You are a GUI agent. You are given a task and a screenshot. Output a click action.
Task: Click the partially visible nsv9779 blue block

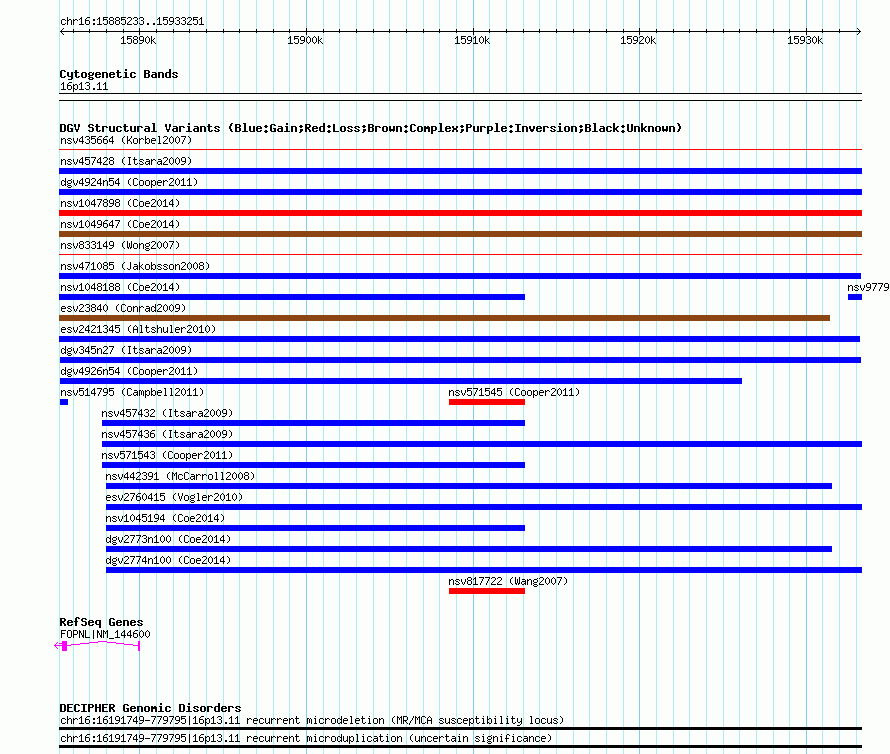point(855,297)
